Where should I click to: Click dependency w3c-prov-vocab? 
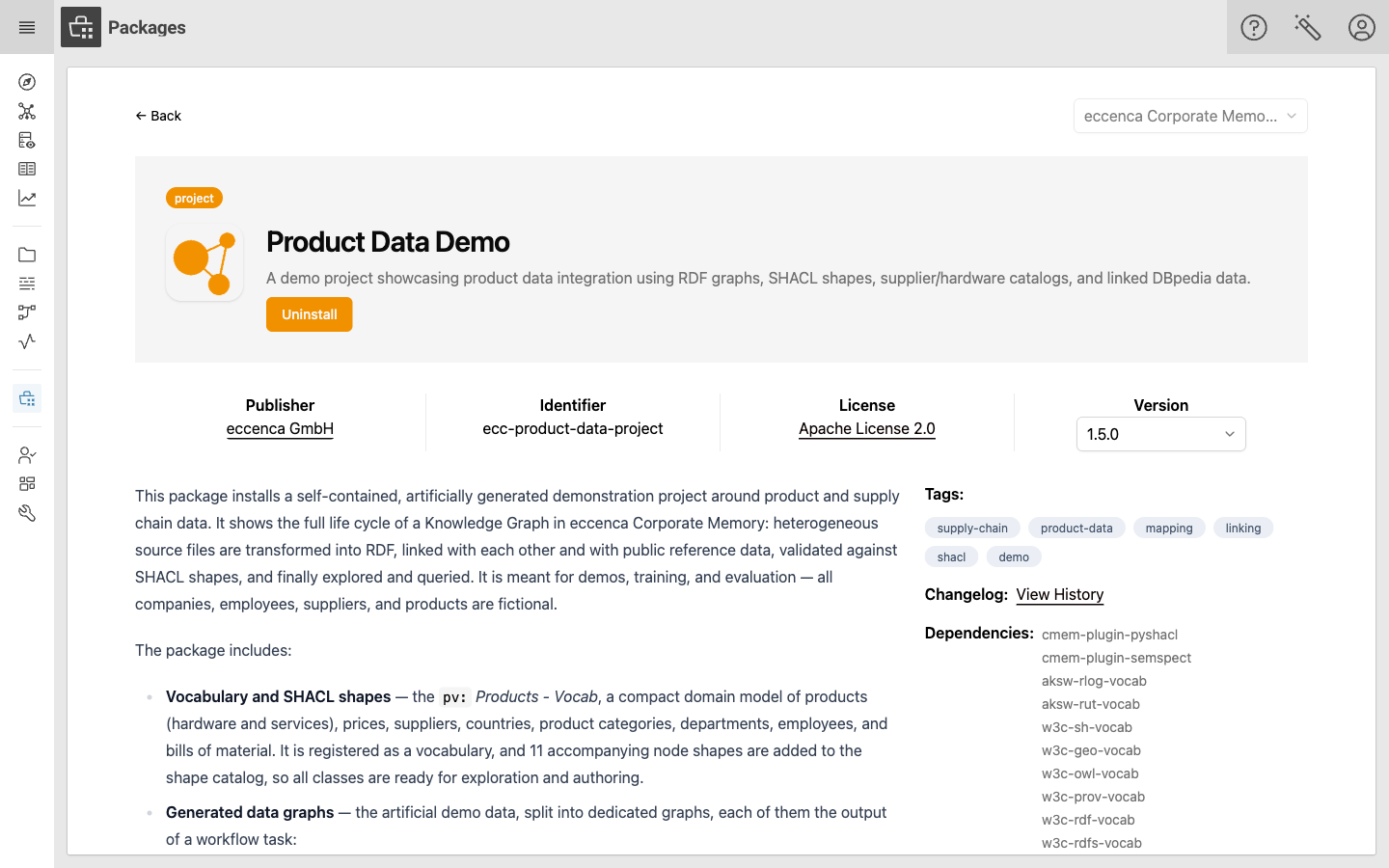1093,797
